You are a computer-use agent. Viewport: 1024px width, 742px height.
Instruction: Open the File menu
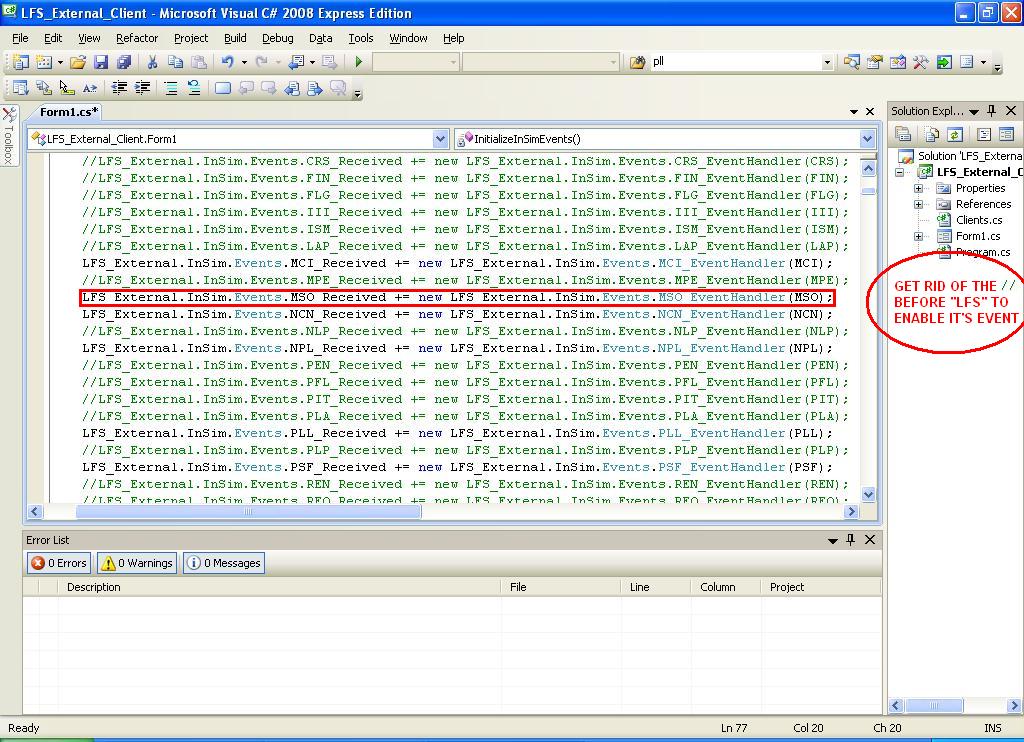pos(20,38)
